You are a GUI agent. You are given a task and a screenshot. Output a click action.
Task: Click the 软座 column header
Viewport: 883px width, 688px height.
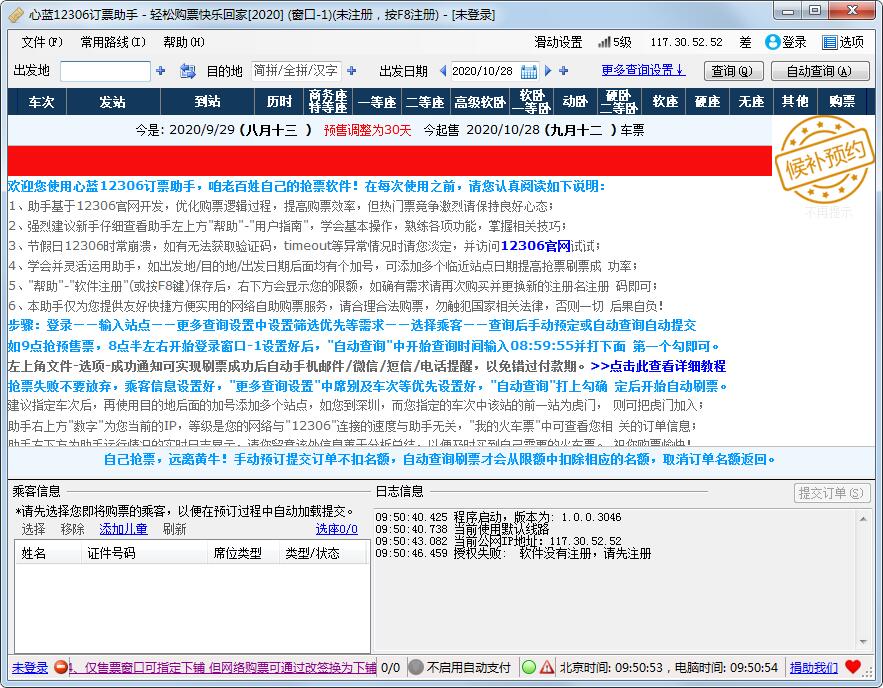pos(665,101)
